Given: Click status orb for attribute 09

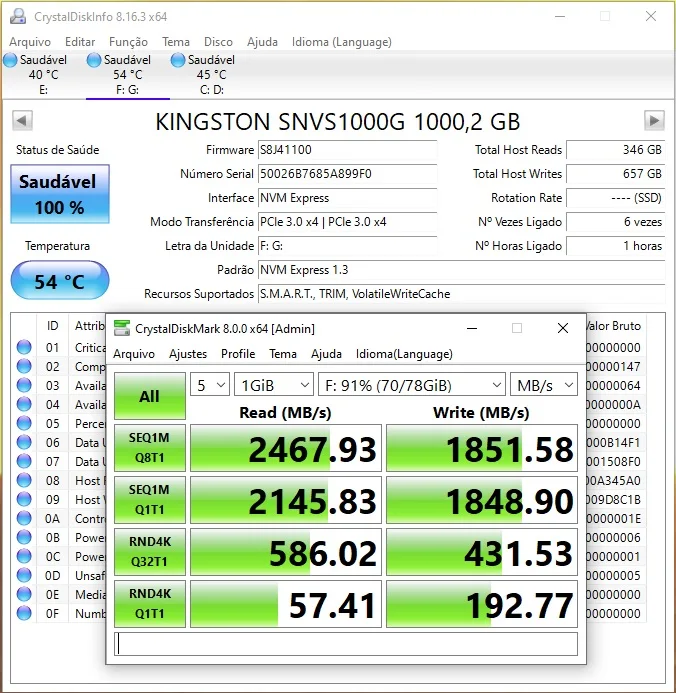Looking at the screenshot, I should point(24,499).
